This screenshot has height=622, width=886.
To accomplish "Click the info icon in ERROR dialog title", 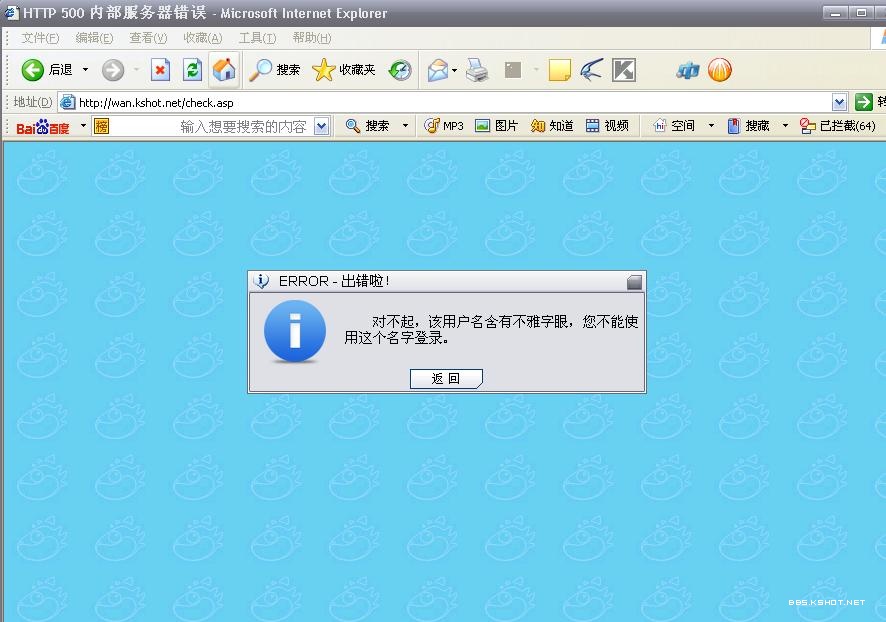I will tap(261, 281).
